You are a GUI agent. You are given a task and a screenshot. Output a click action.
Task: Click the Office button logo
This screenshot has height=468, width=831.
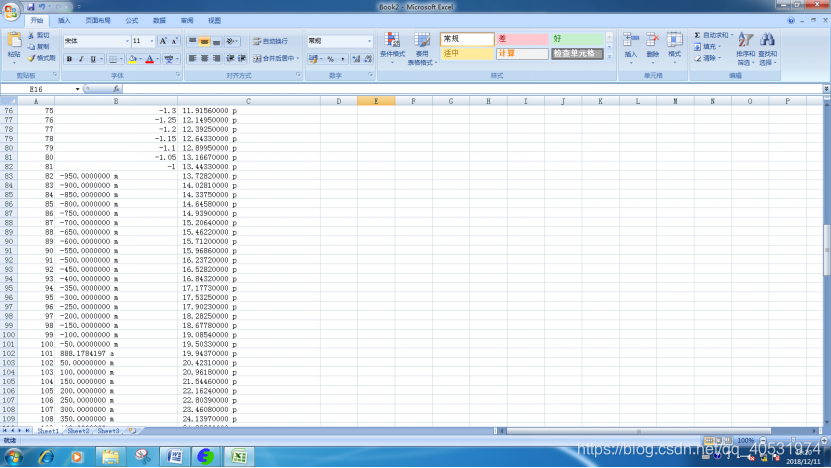click(11, 11)
